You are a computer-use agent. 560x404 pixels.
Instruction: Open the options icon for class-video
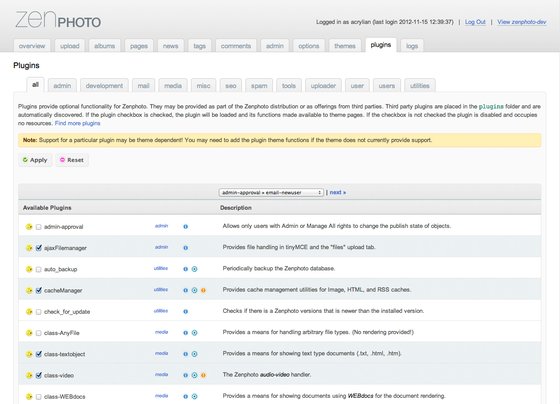click(x=194, y=375)
